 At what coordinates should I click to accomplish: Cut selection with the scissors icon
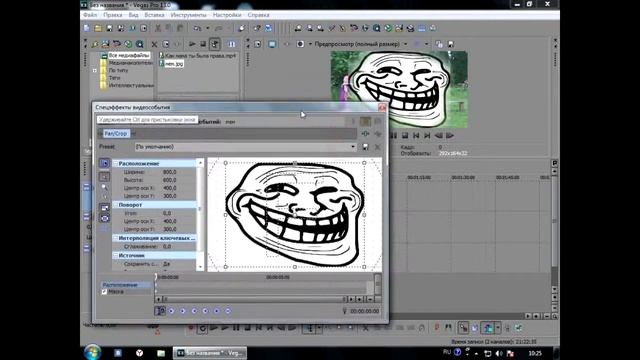pos(158,28)
